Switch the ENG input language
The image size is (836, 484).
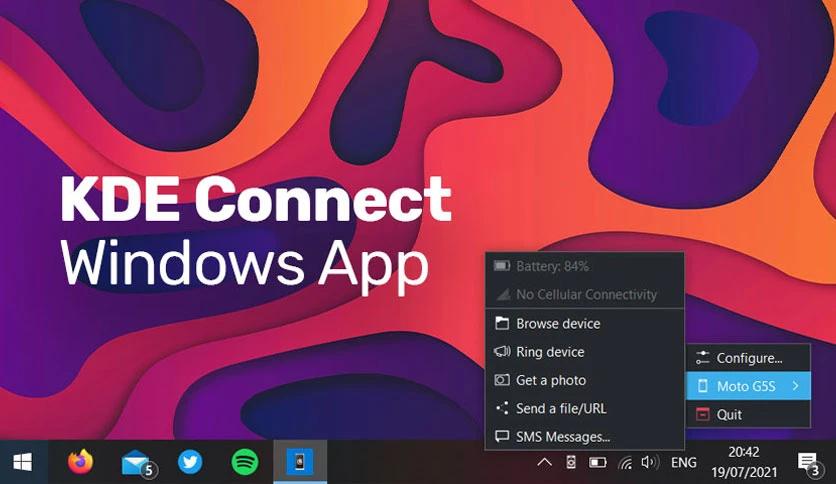tap(684, 463)
